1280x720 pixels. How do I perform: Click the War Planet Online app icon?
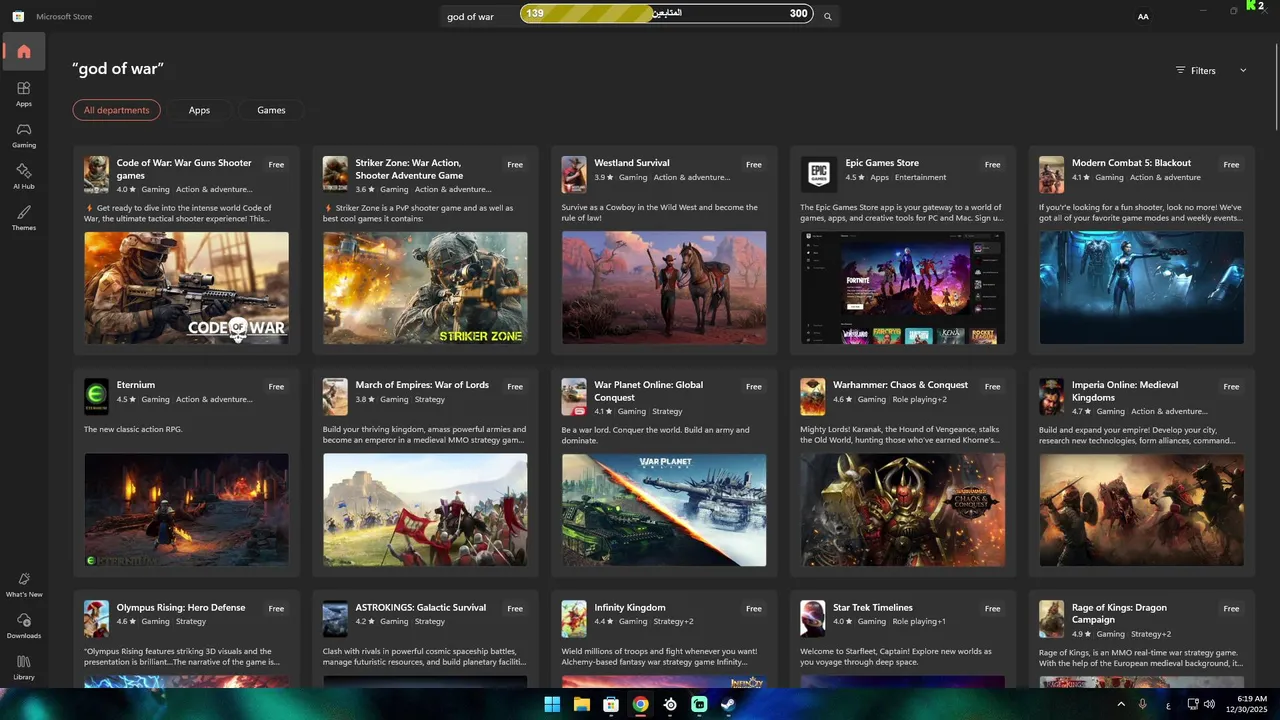[x=574, y=396]
